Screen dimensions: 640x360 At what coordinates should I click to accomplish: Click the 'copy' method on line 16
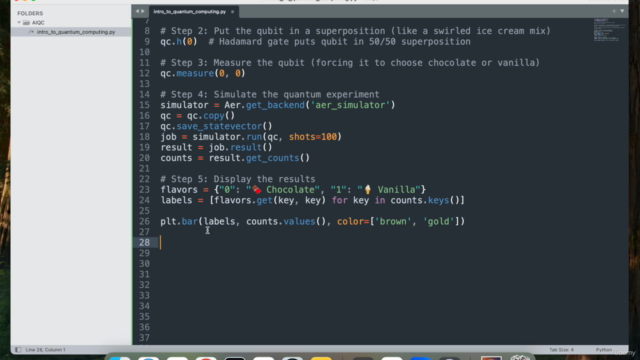tap(214, 116)
